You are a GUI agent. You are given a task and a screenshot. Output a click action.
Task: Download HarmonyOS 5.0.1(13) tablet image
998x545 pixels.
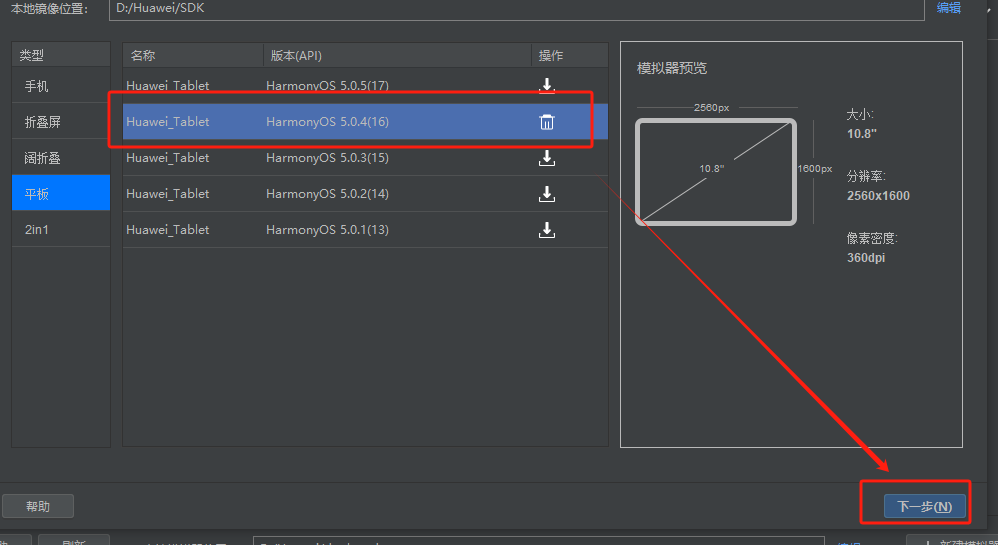tap(547, 230)
